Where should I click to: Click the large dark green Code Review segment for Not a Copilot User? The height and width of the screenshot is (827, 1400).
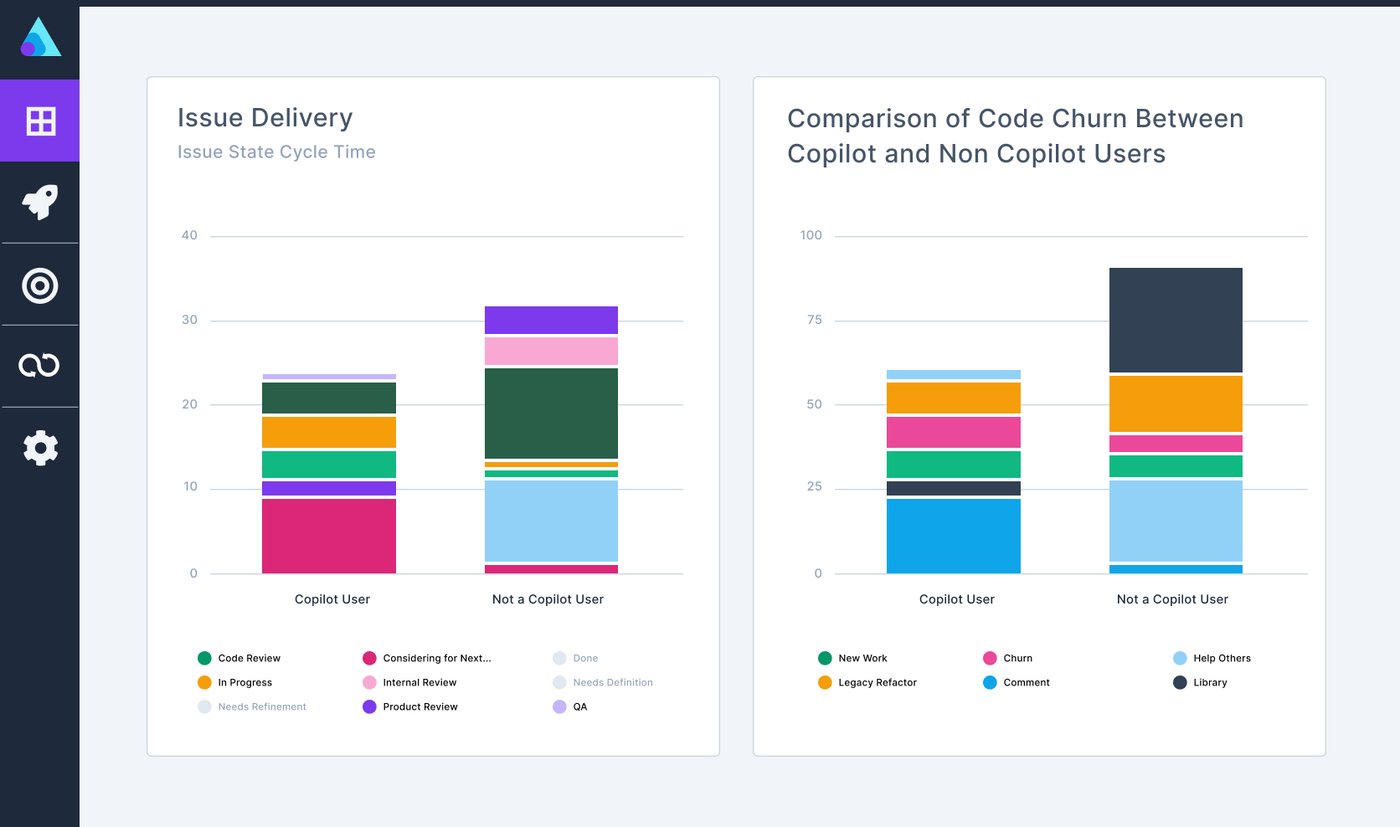551,413
